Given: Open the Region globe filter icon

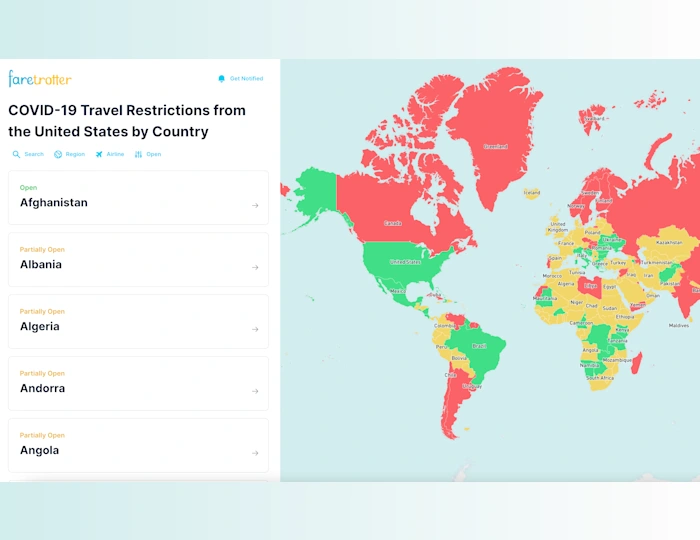Looking at the screenshot, I should point(58,154).
